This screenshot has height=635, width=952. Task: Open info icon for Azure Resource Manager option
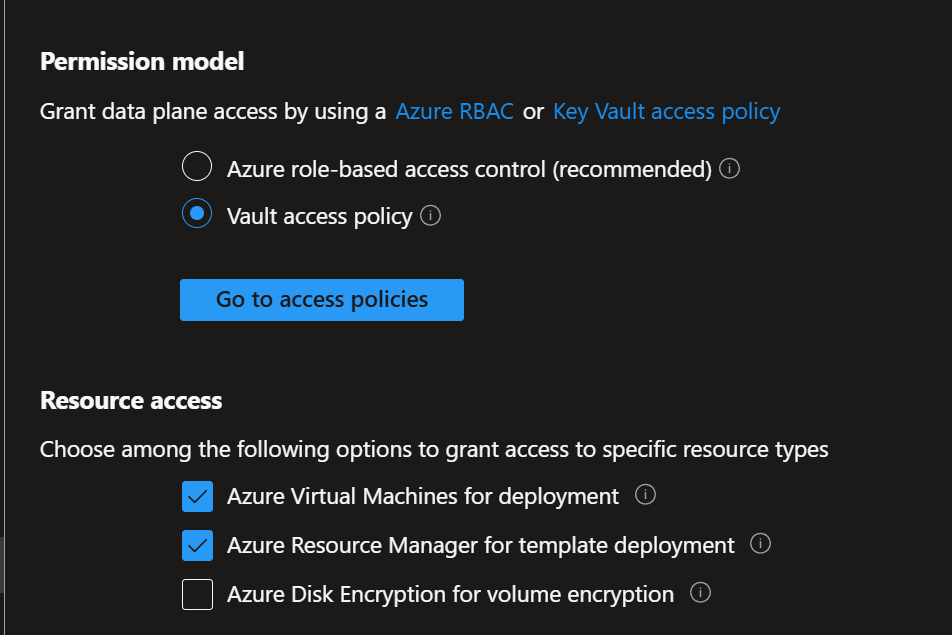(x=761, y=544)
